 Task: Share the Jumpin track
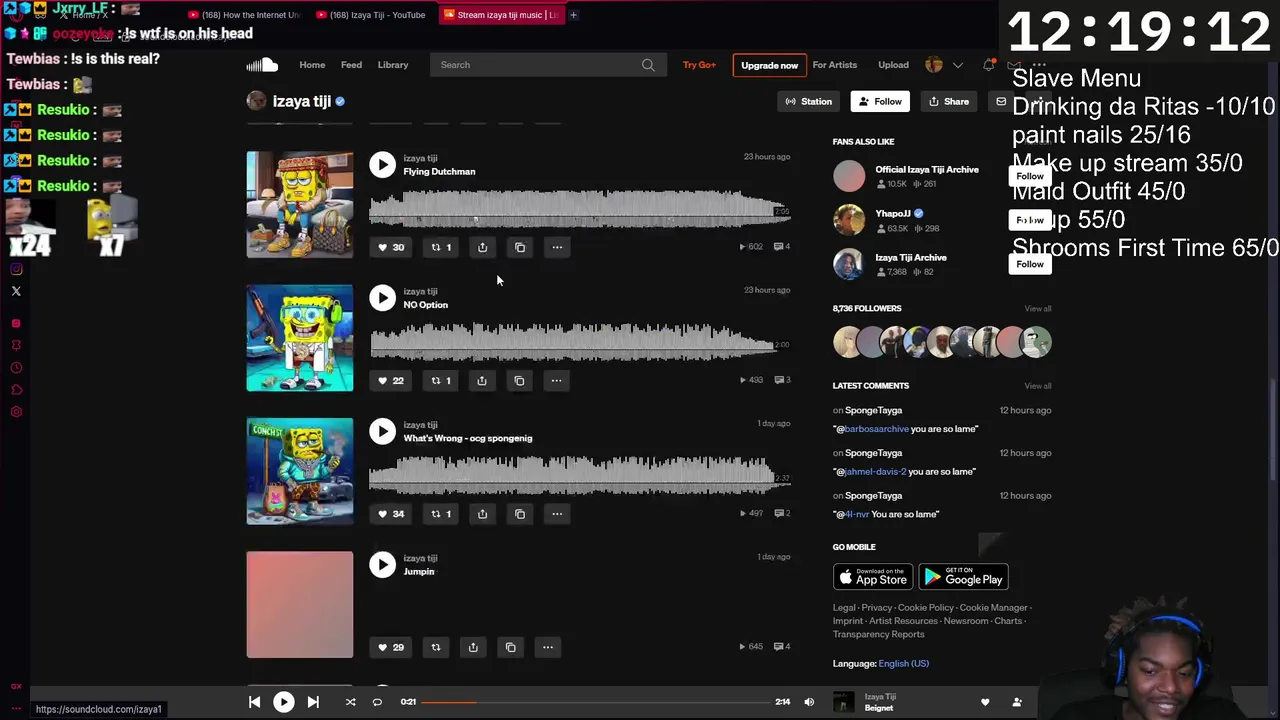click(473, 647)
